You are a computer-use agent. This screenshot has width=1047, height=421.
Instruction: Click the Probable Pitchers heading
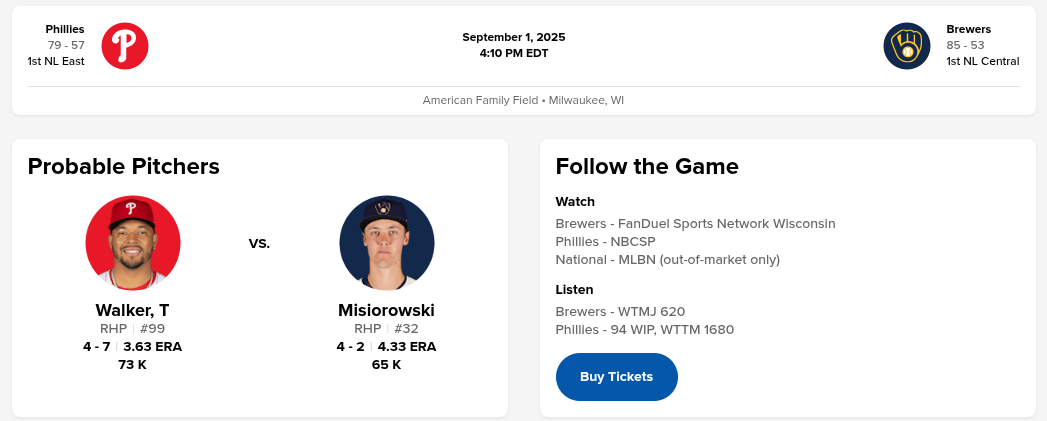(x=124, y=166)
